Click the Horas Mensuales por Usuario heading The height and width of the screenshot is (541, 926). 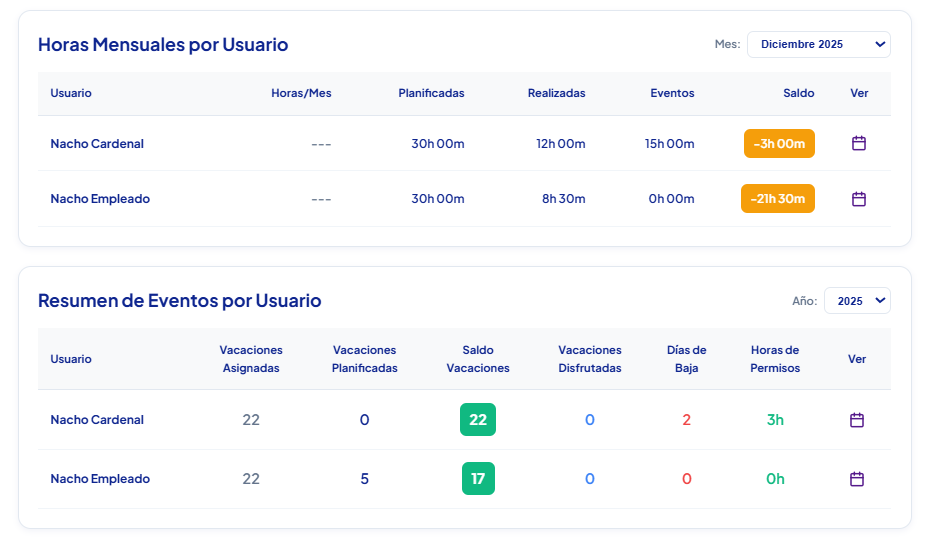(x=163, y=44)
